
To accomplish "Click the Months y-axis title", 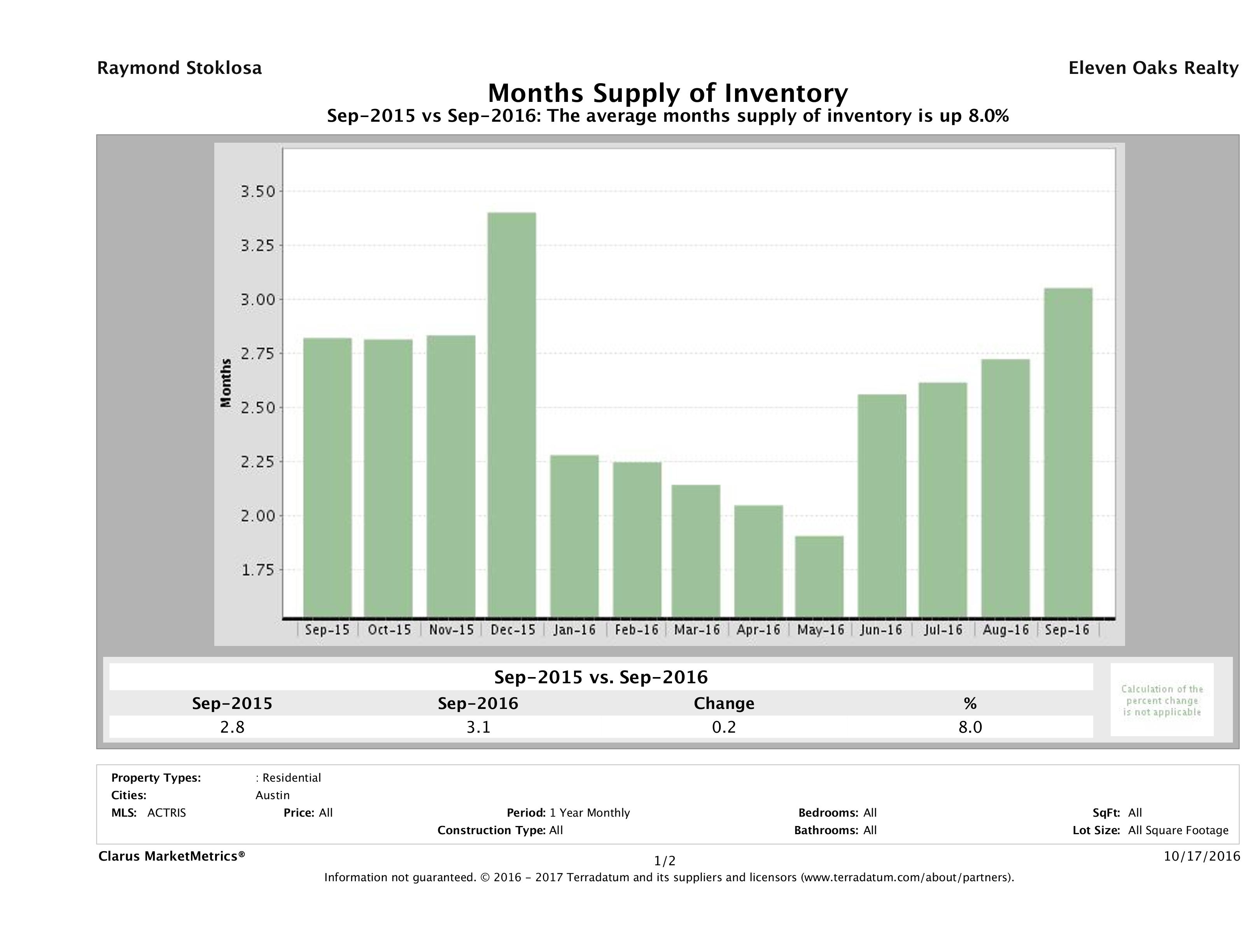I will (x=226, y=382).
